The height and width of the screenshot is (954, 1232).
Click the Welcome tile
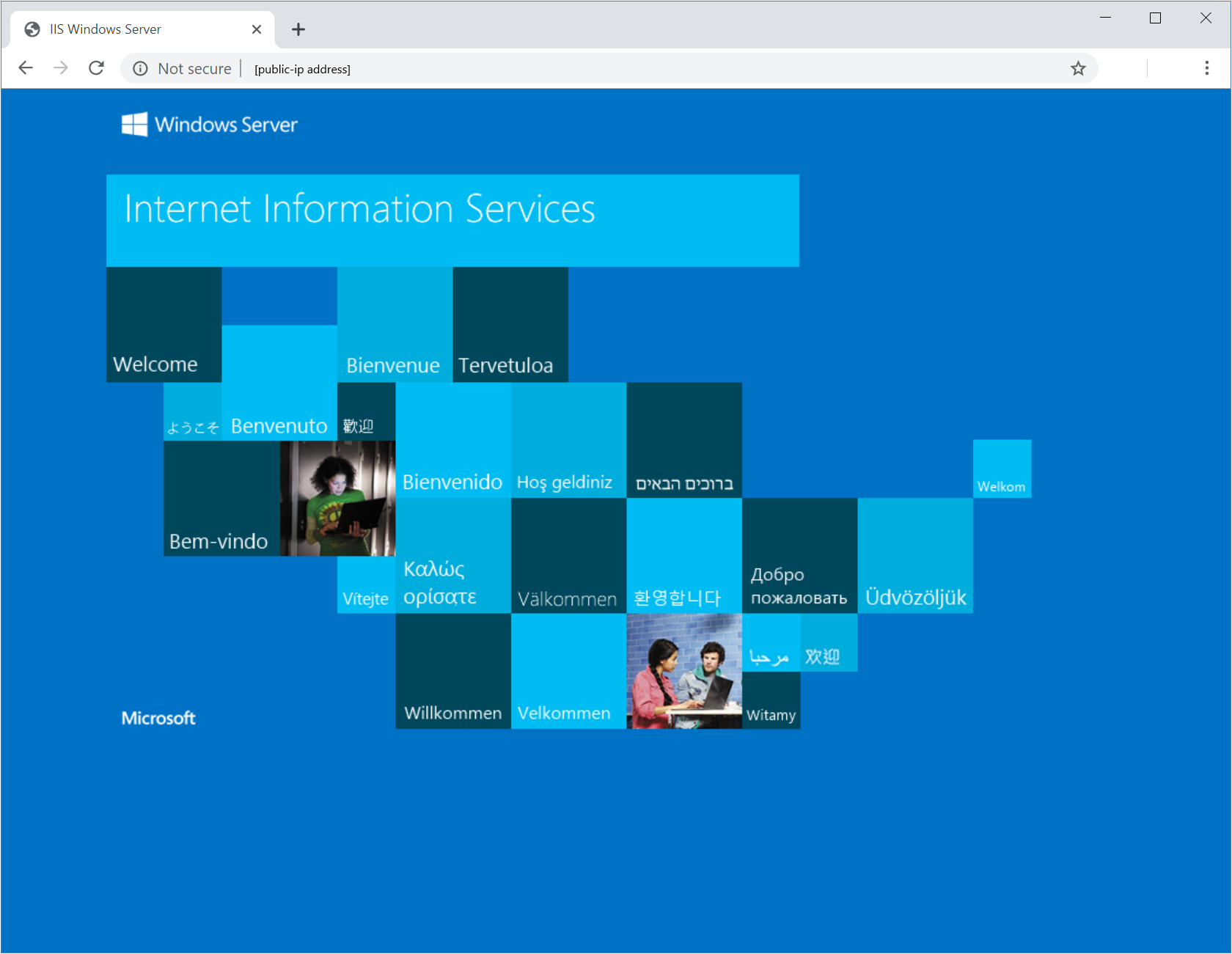[163, 325]
